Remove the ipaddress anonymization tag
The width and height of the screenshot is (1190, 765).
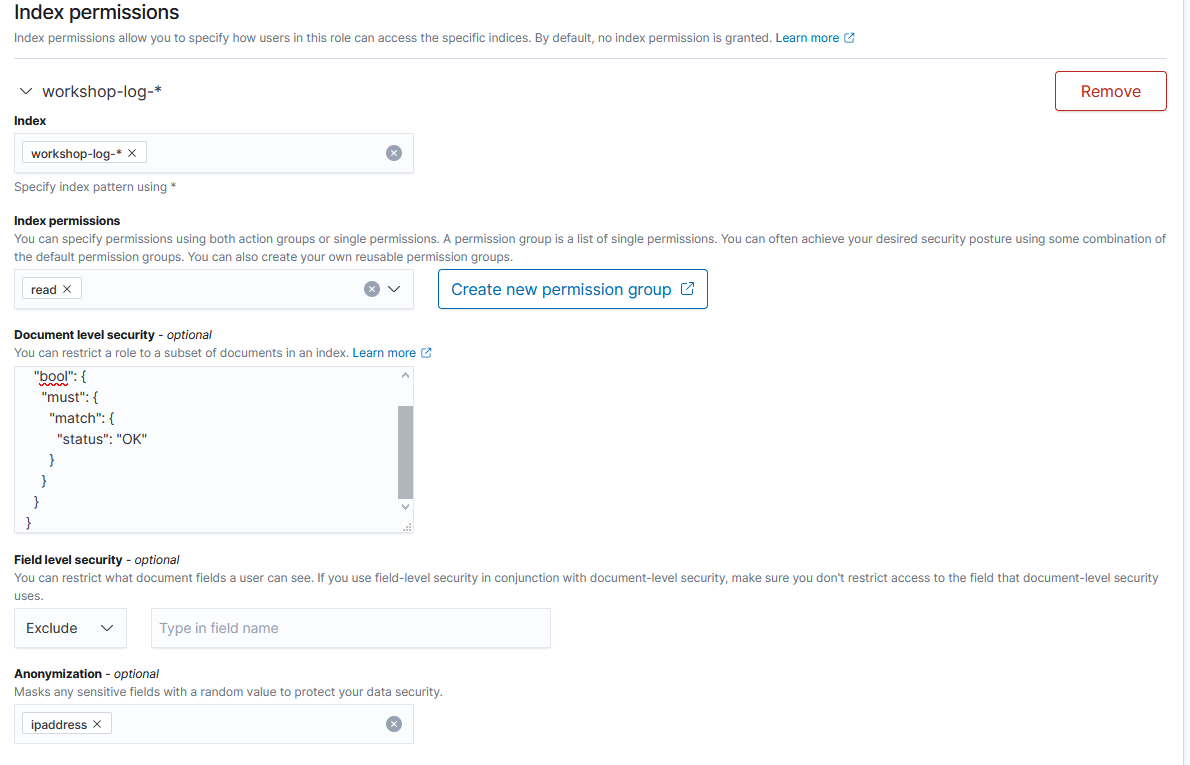(97, 724)
